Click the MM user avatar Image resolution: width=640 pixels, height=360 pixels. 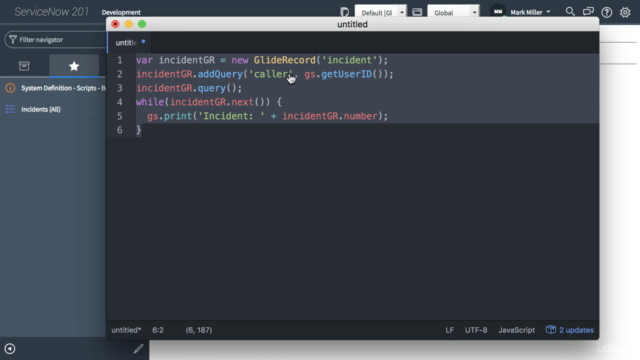[498, 12]
